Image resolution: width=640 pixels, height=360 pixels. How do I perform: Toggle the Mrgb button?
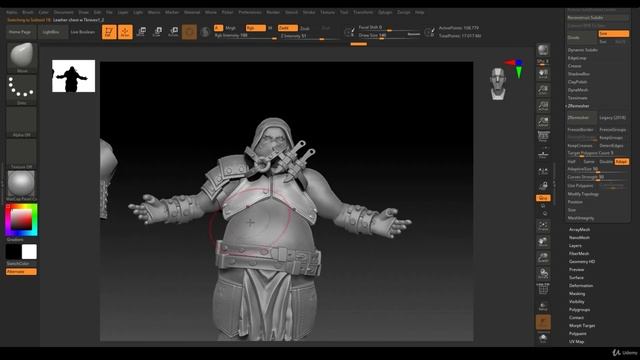tap(231, 28)
